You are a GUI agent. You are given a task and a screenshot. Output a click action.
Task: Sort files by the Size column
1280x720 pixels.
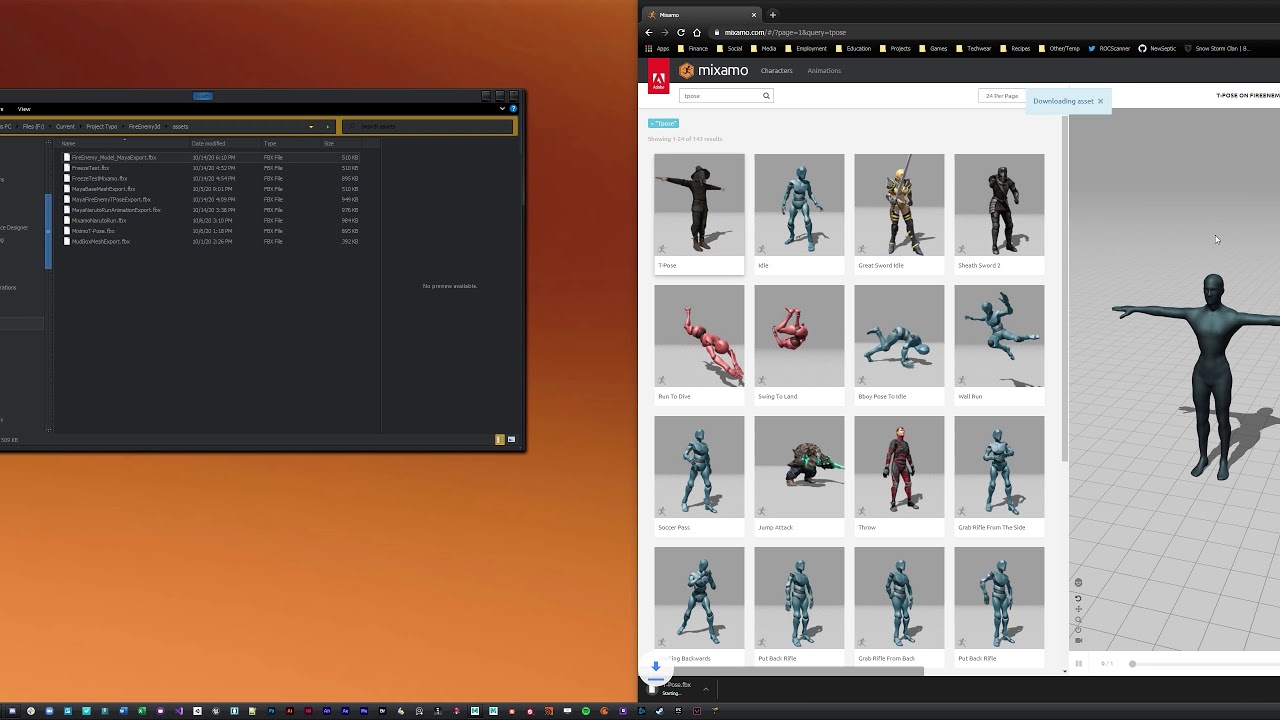[x=329, y=144]
